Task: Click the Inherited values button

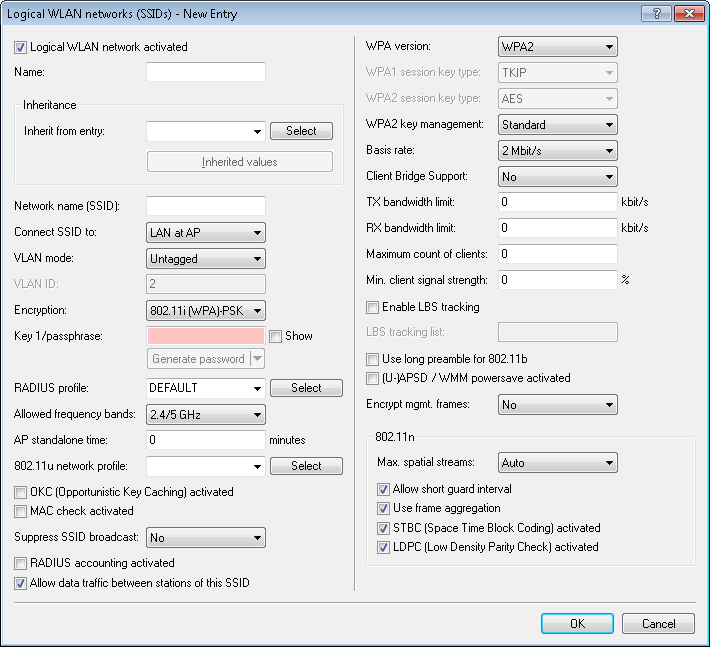Action: 240,162
